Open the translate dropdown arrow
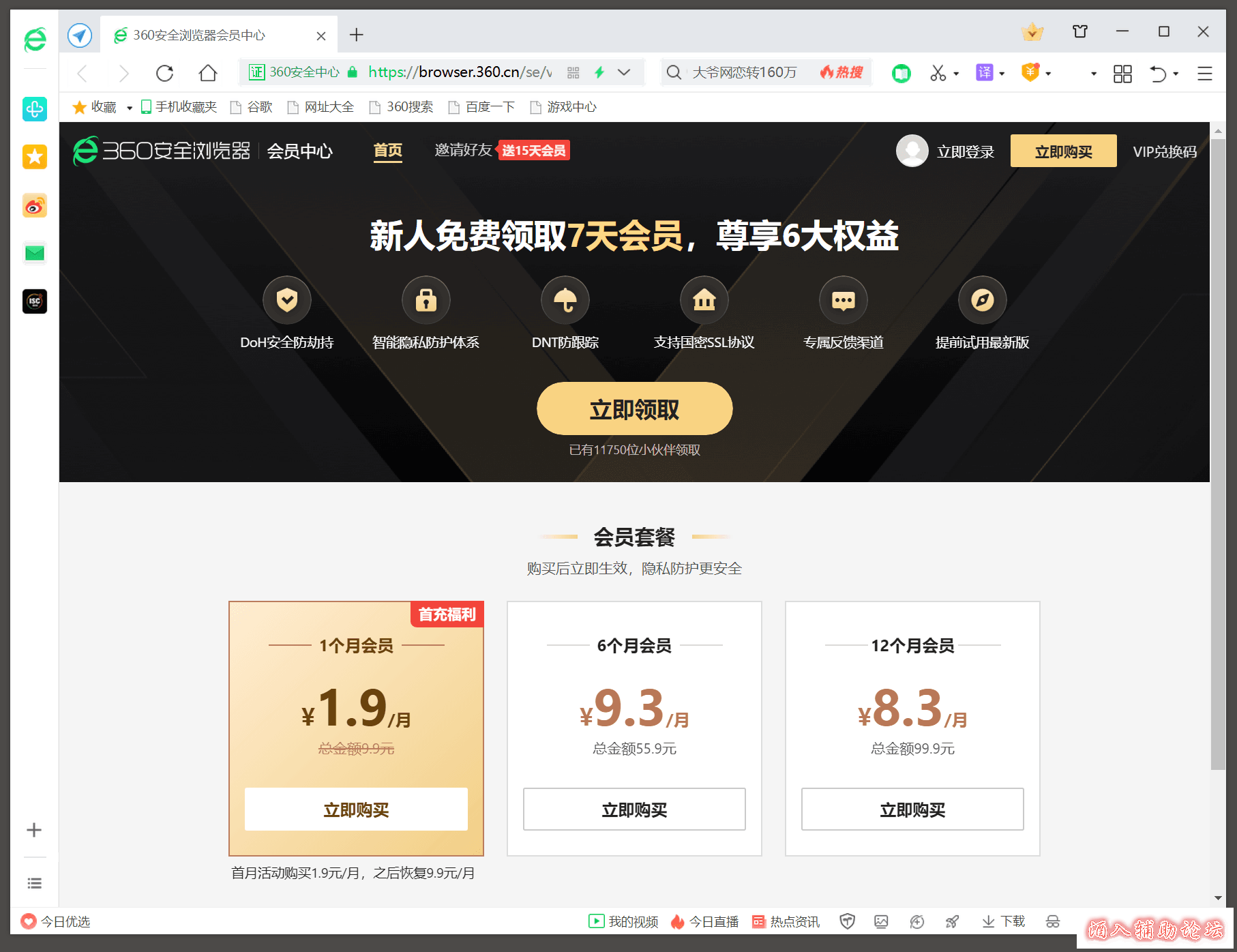 tap(1002, 74)
